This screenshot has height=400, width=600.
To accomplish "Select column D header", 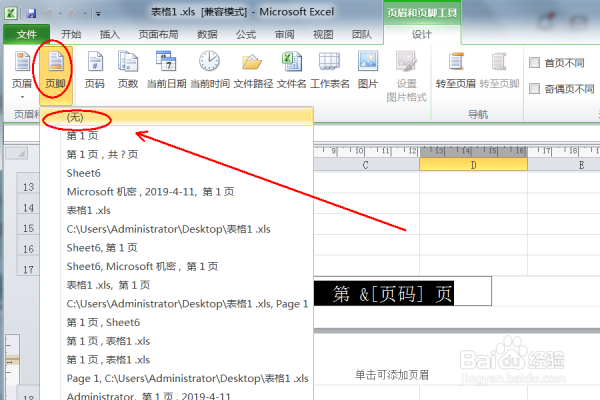I will [x=473, y=165].
